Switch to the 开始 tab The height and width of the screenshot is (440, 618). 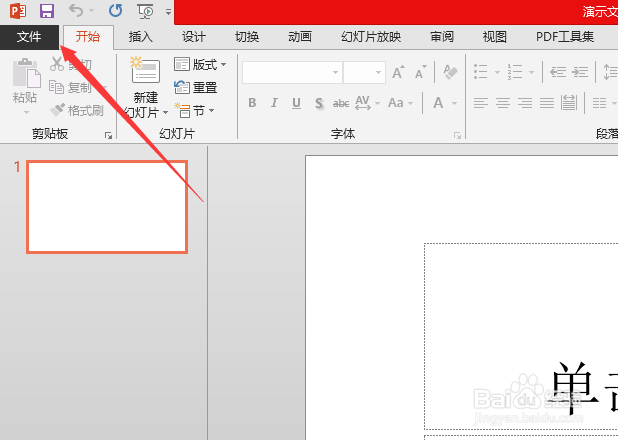88,37
